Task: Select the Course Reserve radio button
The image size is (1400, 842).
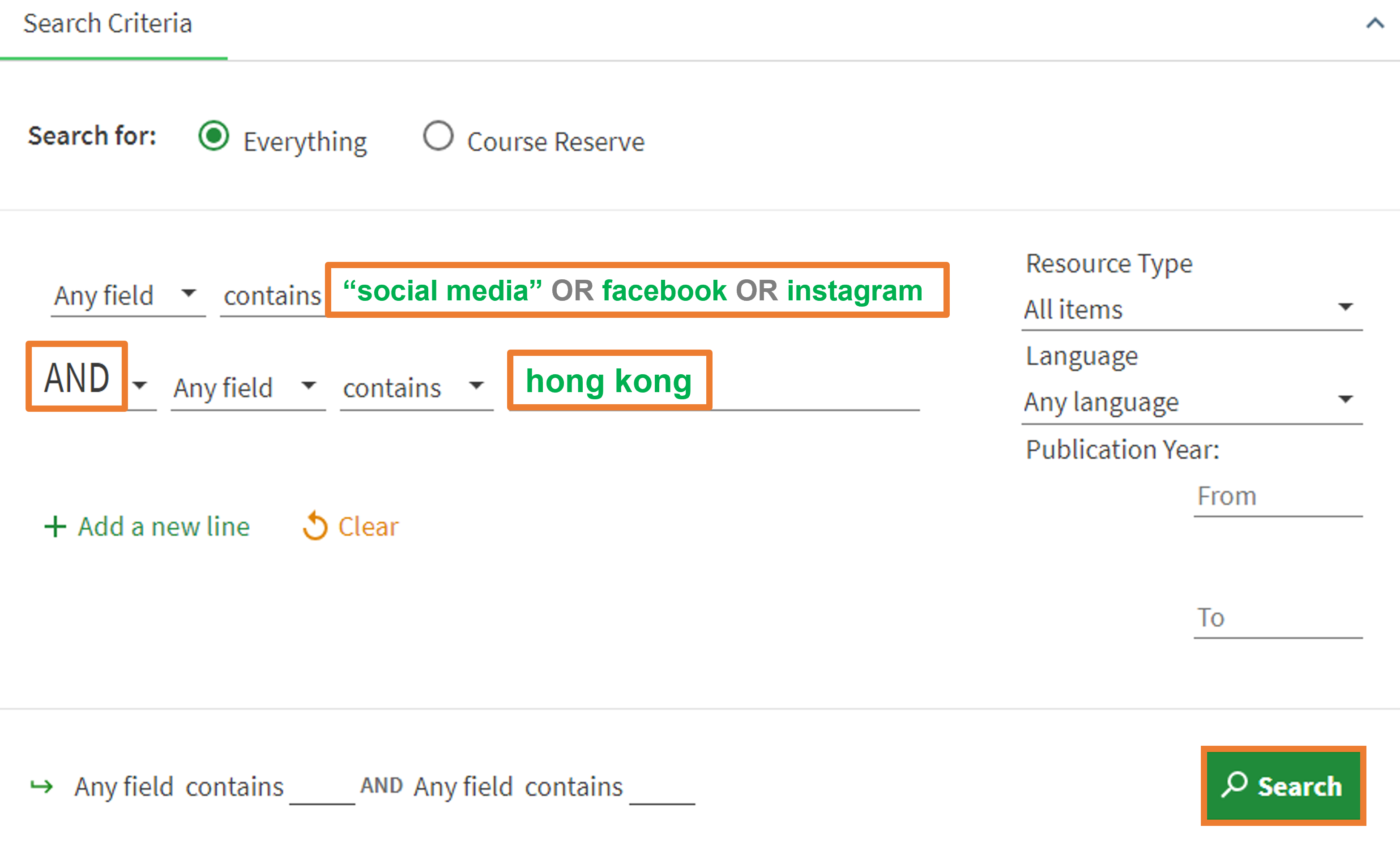Action: click(x=438, y=136)
